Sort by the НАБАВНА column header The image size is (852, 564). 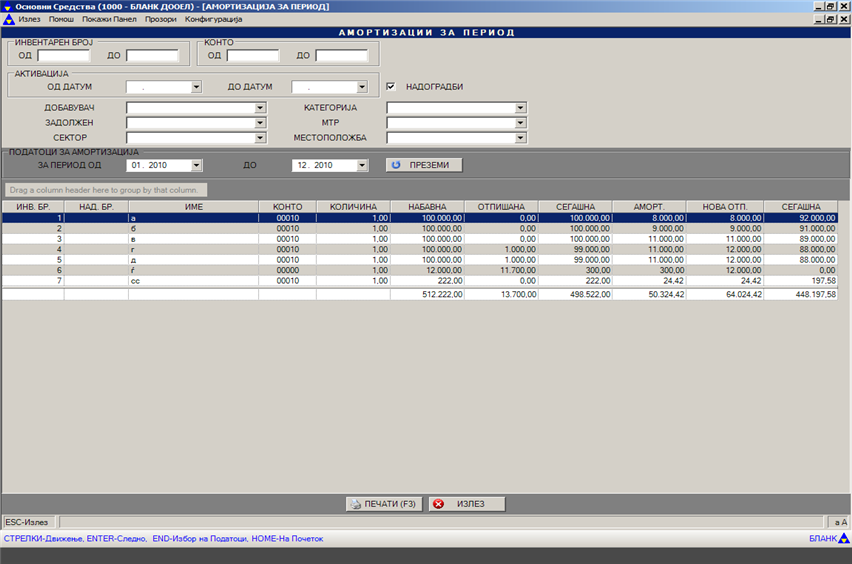tap(427, 206)
